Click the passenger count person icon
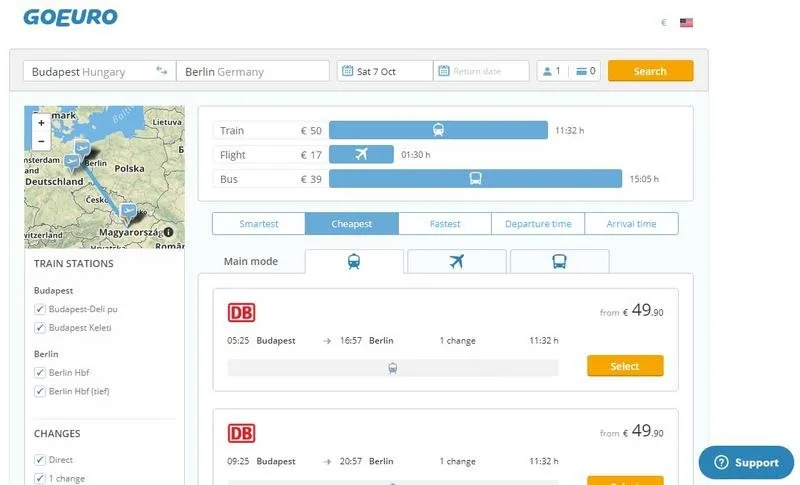The width and height of the screenshot is (800, 485). click(x=547, y=71)
